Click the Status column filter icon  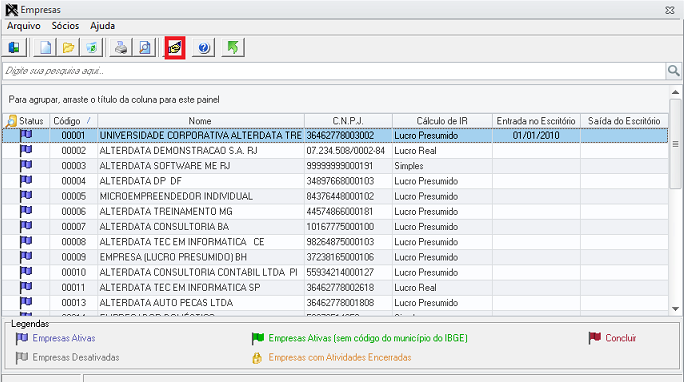tap(11, 121)
